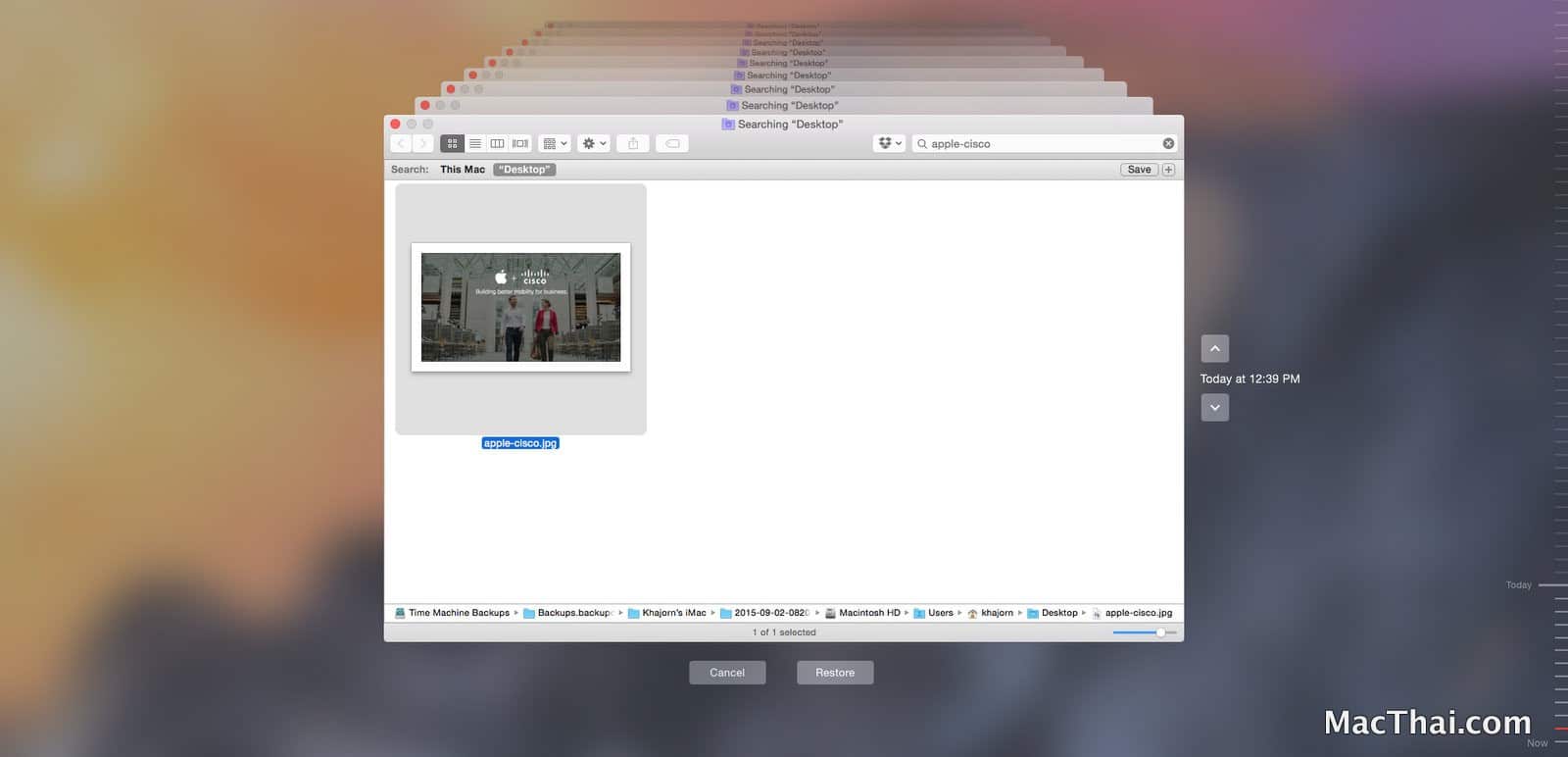Select "This Mac" search scope

(462, 170)
